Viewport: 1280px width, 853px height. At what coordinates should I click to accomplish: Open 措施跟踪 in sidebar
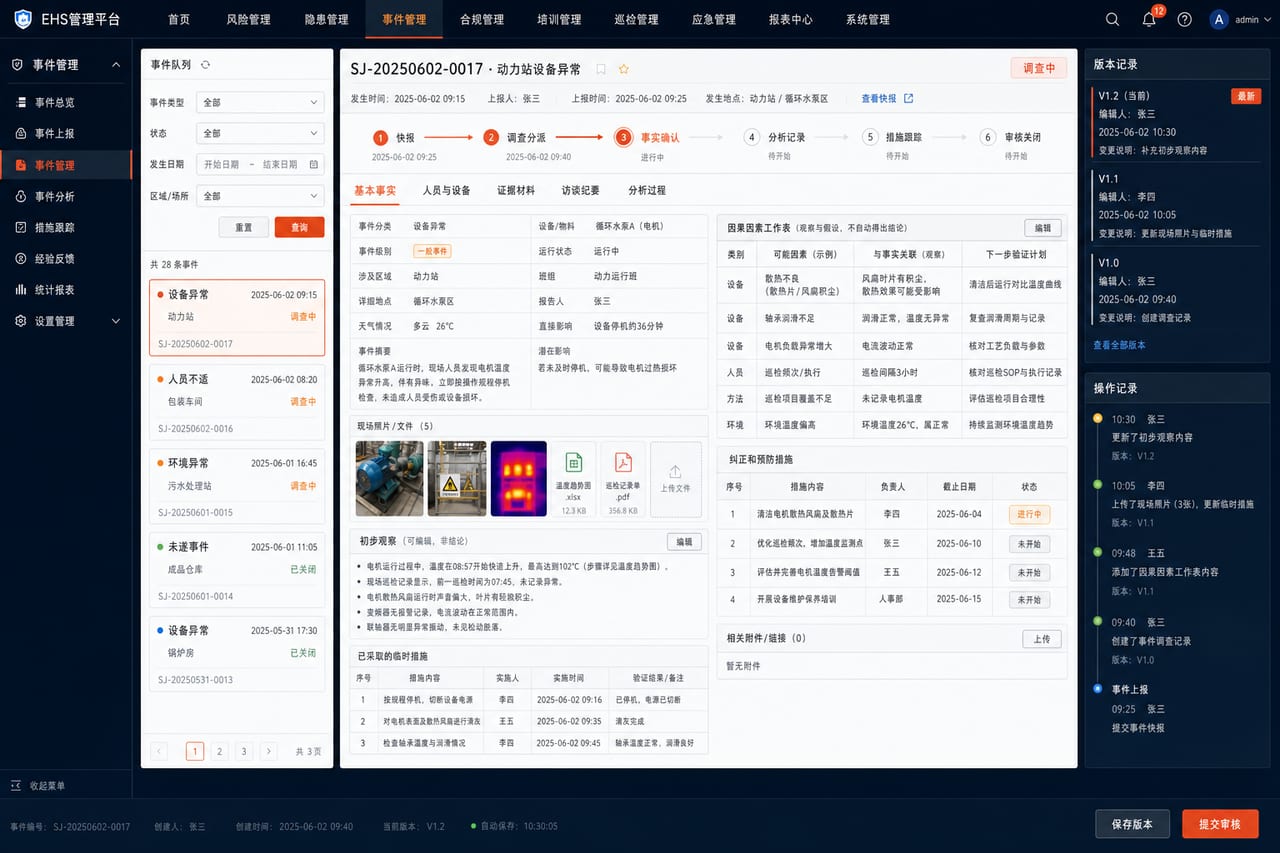coord(54,227)
